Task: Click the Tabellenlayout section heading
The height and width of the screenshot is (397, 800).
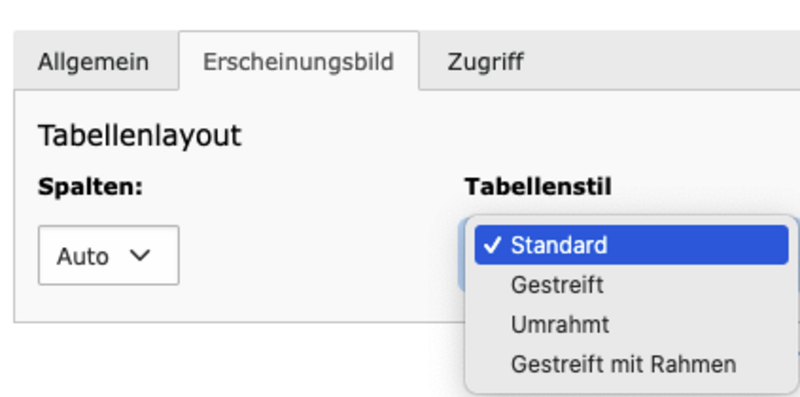Action: 139,136
